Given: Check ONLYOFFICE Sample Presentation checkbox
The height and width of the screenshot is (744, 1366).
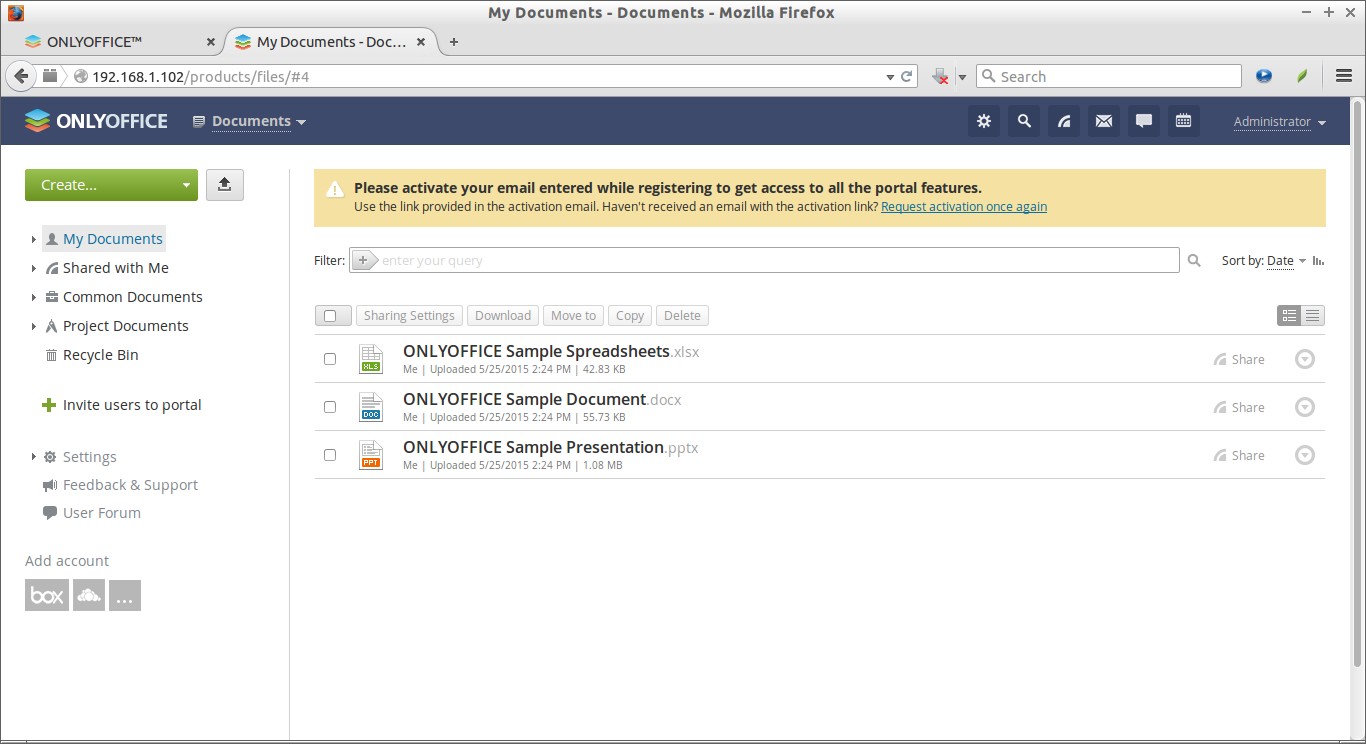Looking at the screenshot, I should (330, 455).
